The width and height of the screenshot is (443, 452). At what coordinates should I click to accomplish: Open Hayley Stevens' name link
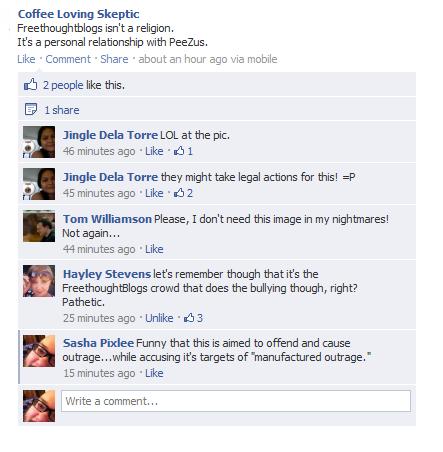tap(107, 274)
